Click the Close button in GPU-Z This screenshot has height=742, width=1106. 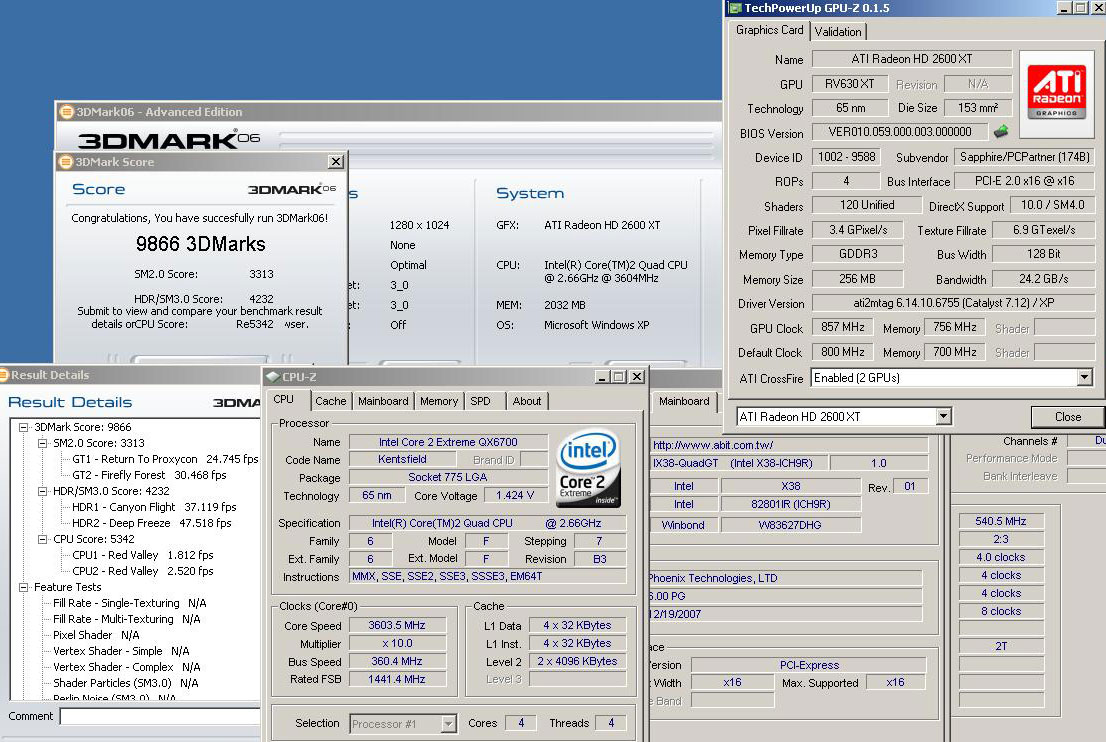[1068, 417]
